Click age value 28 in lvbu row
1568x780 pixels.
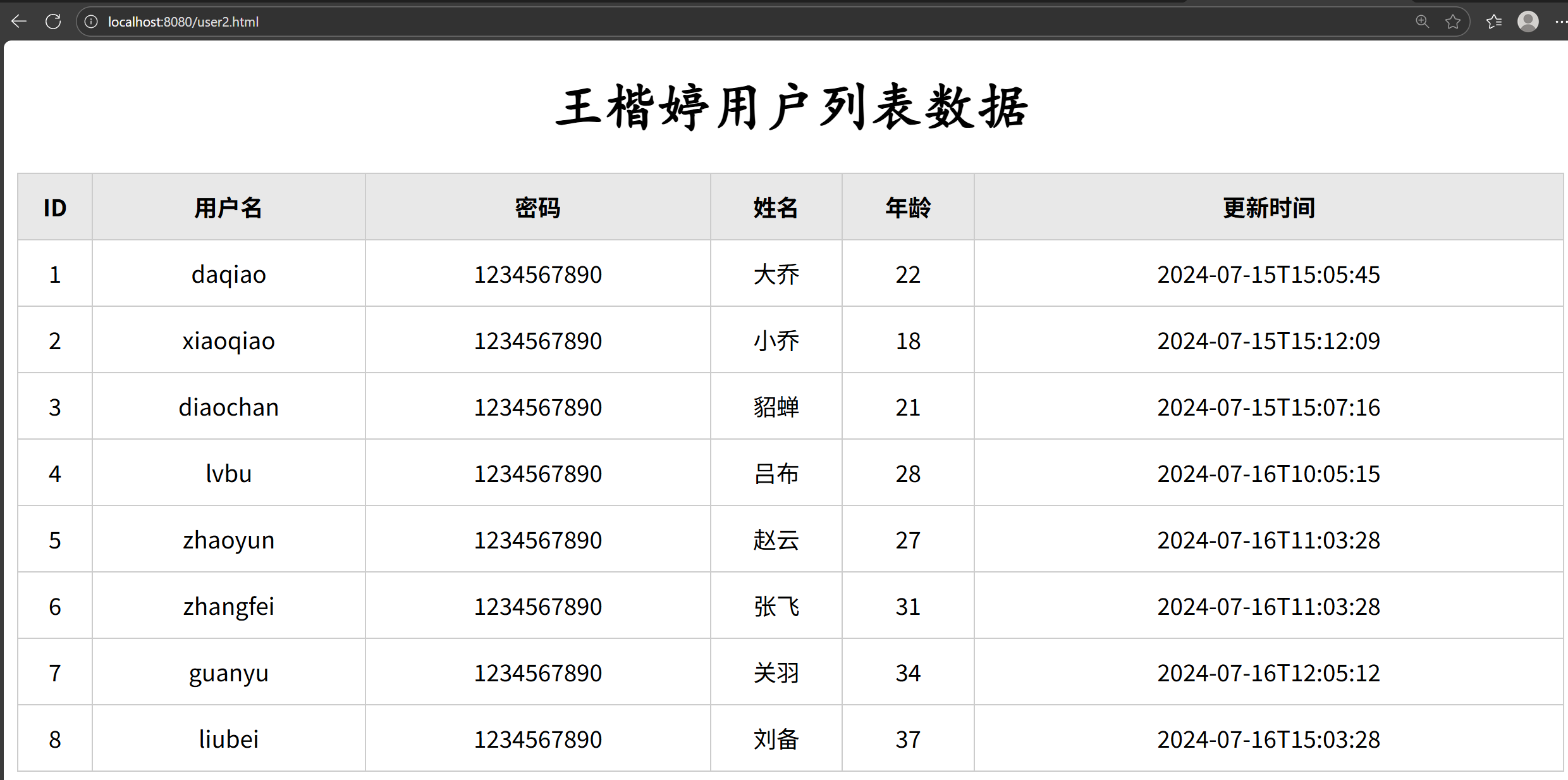908,474
